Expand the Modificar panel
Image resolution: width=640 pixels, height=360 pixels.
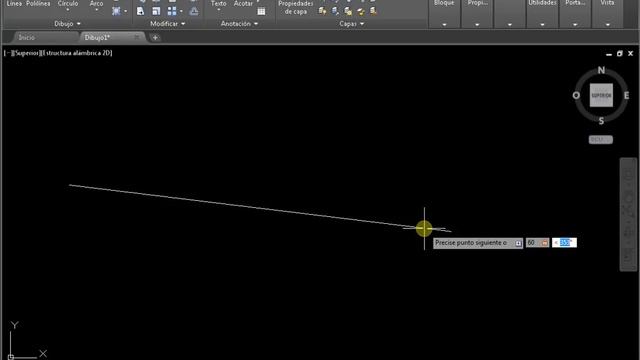tap(167, 24)
